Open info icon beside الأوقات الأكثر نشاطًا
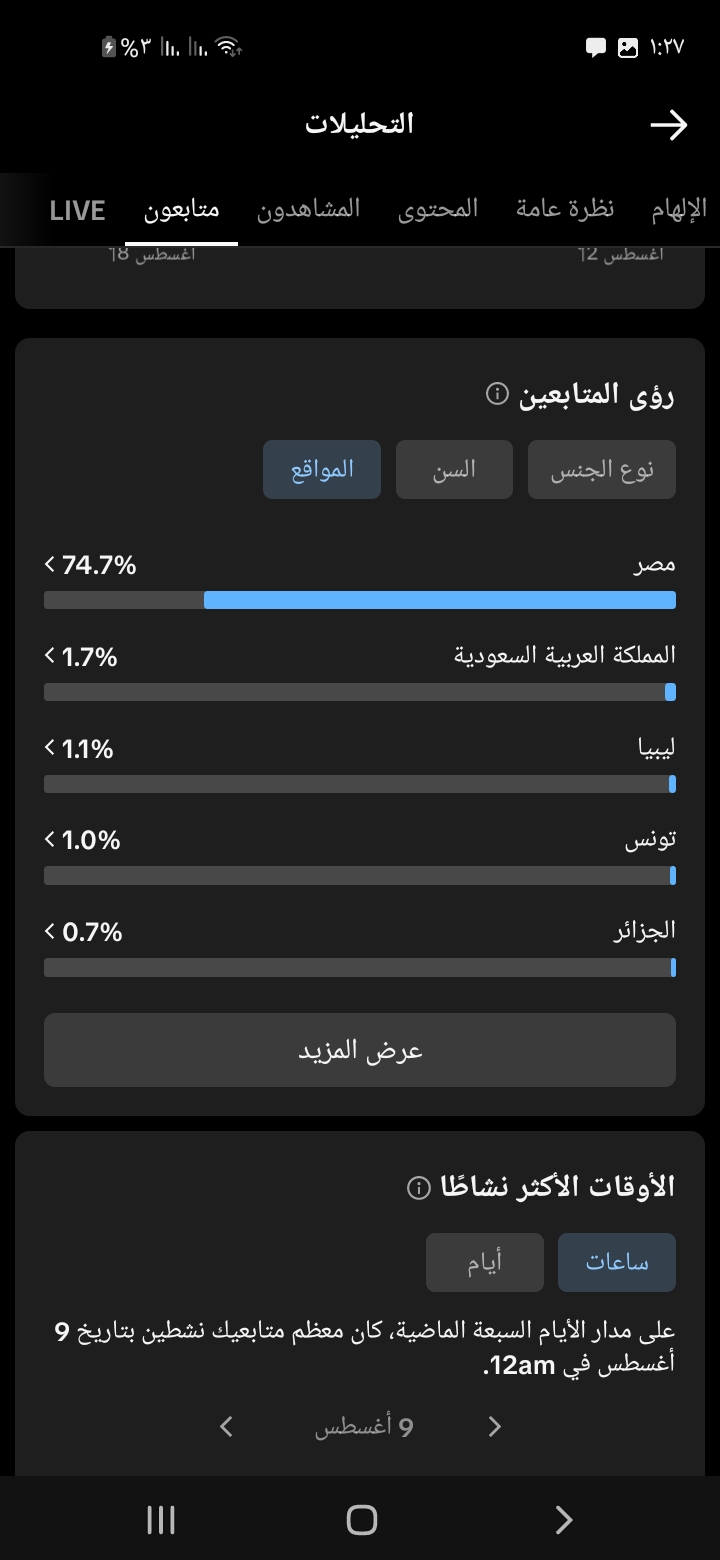This screenshot has height=1560, width=720. click(x=418, y=1187)
